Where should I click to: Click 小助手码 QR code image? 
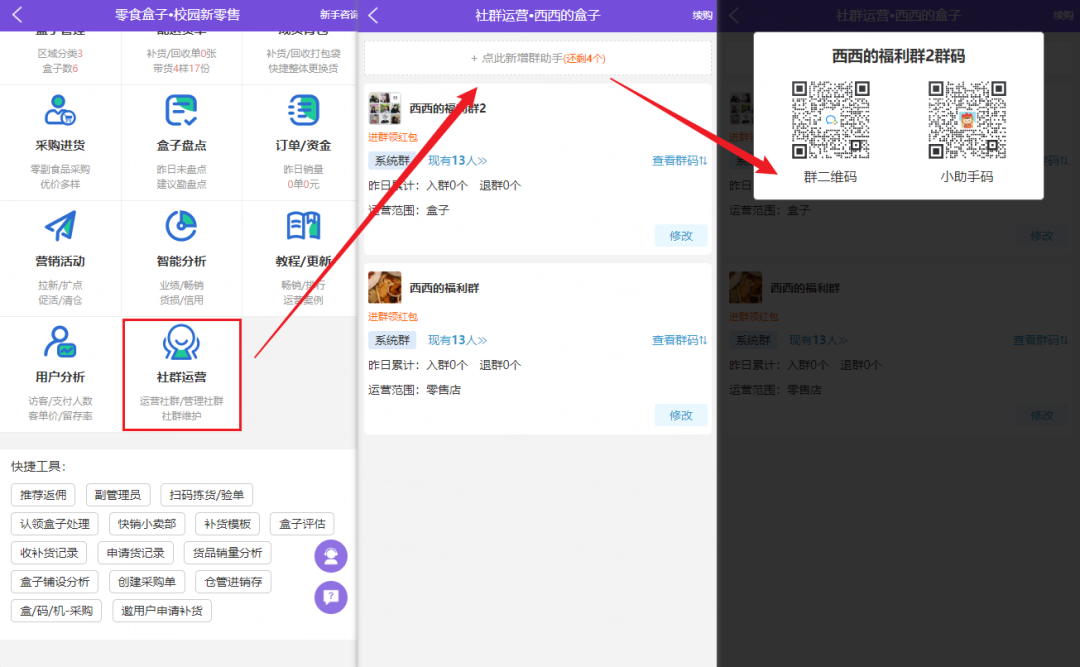(x=967, y=120)
